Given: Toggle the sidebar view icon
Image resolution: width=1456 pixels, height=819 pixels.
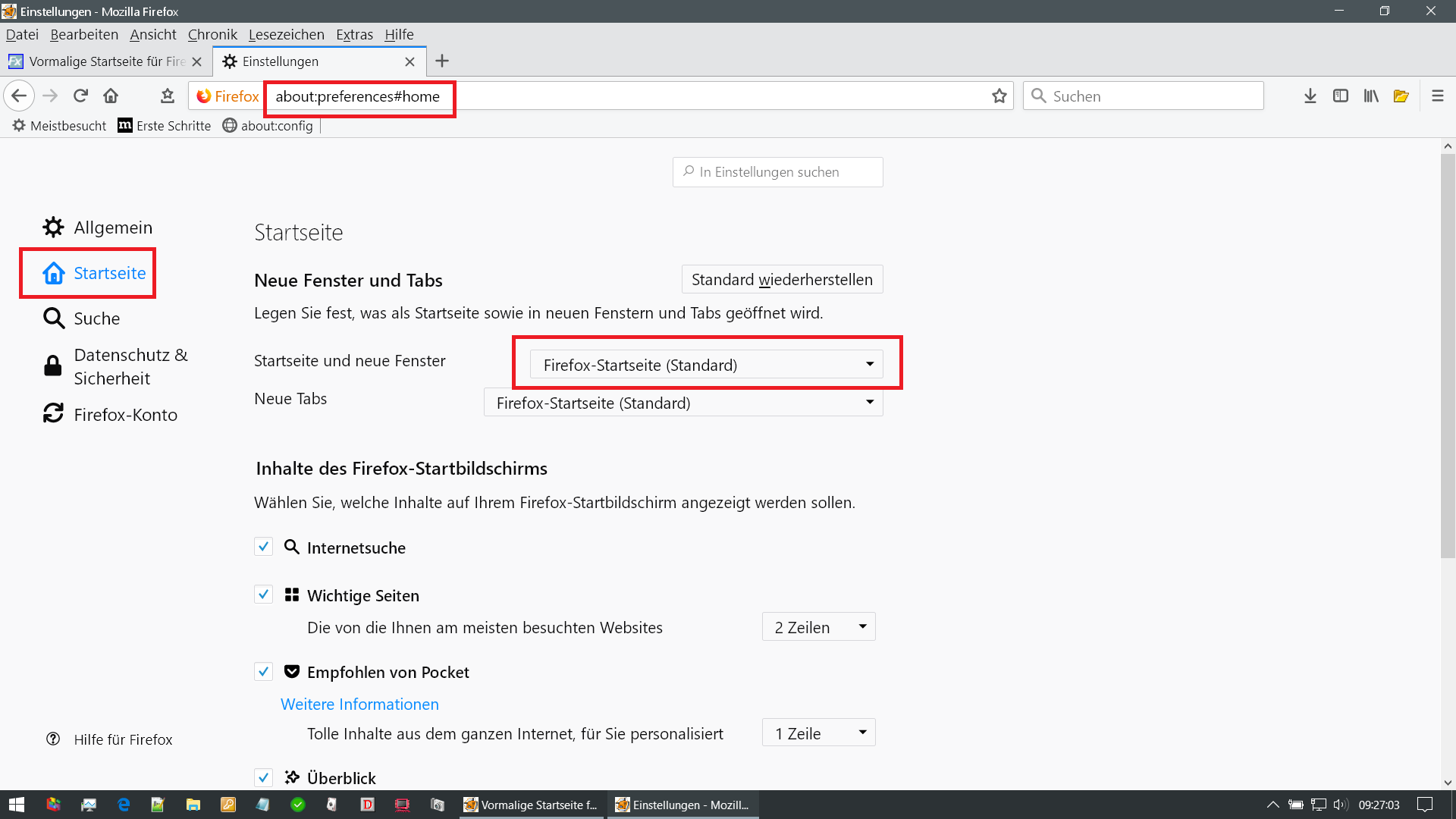Looking at the screenshot, I should click(1340, 96).
